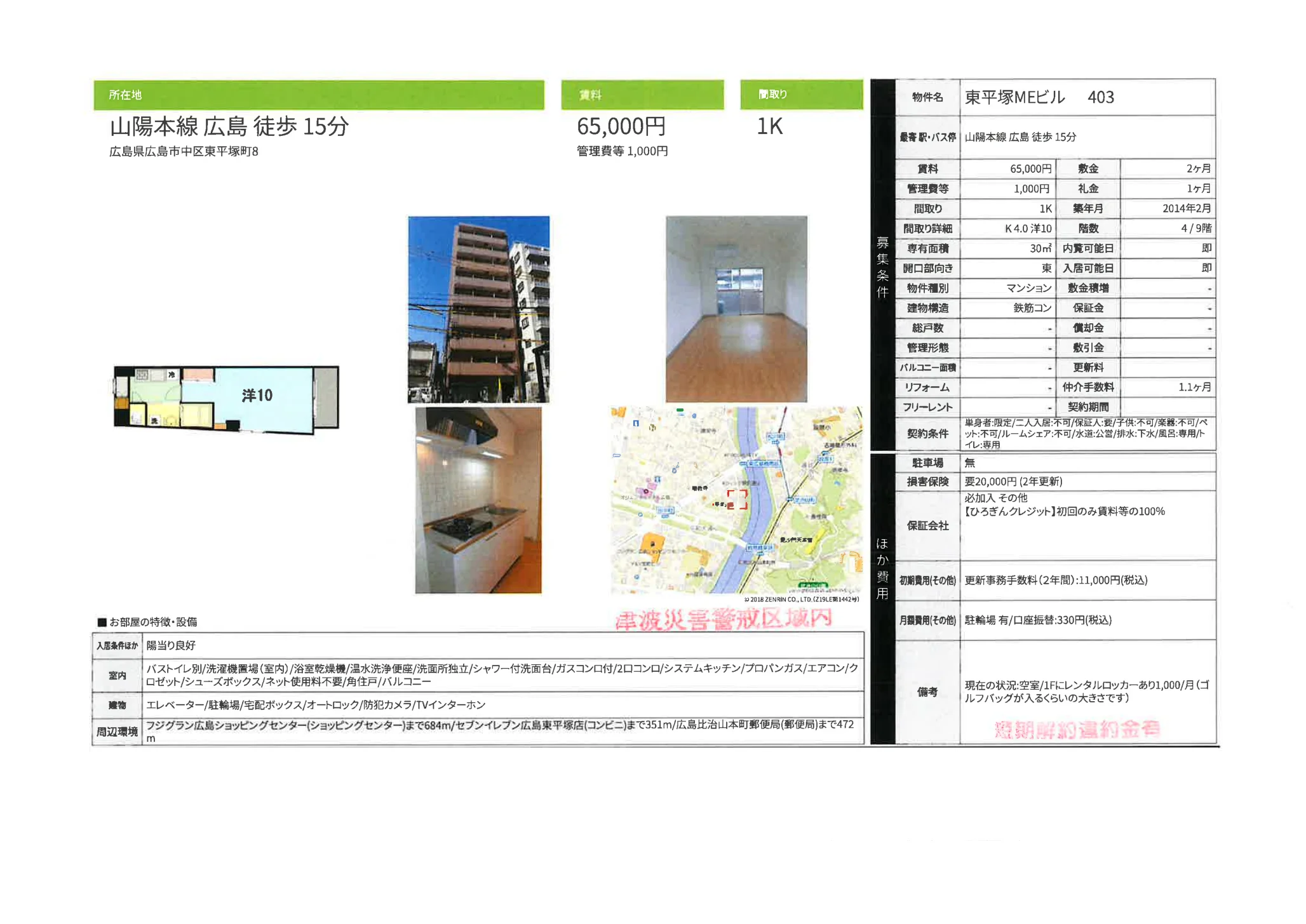Click the 募集条件 vertical section label
This screenshot has width=1306, height=924.
coord(882,267)
